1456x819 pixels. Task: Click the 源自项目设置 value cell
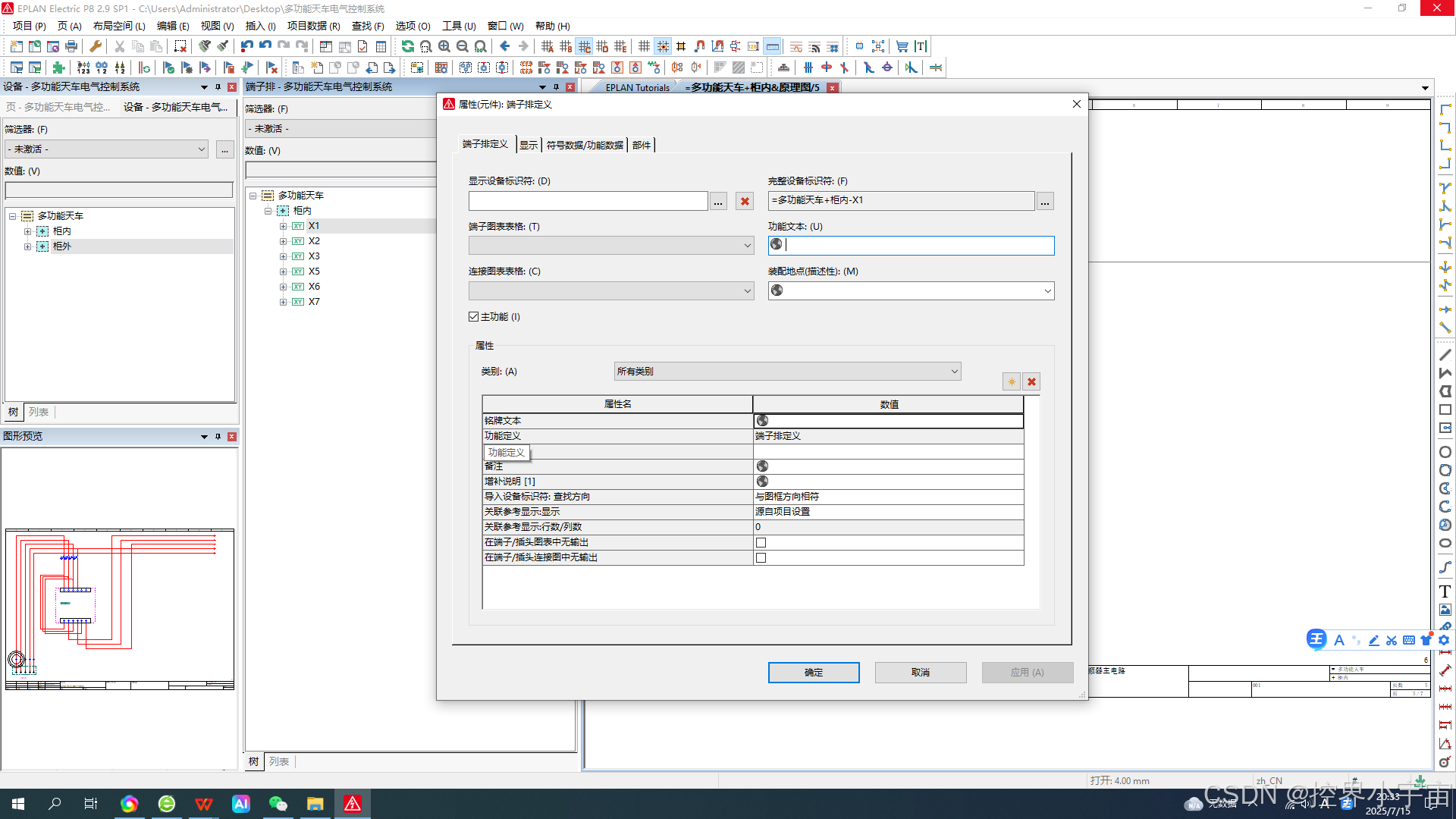click(888, 513)
